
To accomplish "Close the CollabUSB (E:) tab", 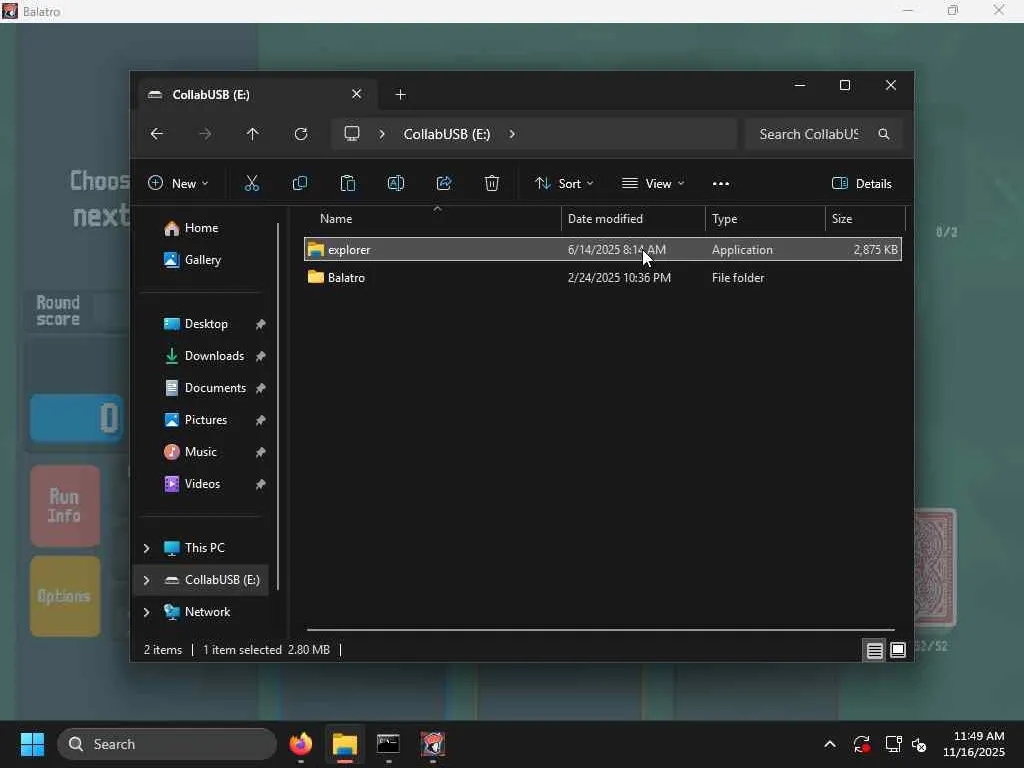I will point(357,94).
